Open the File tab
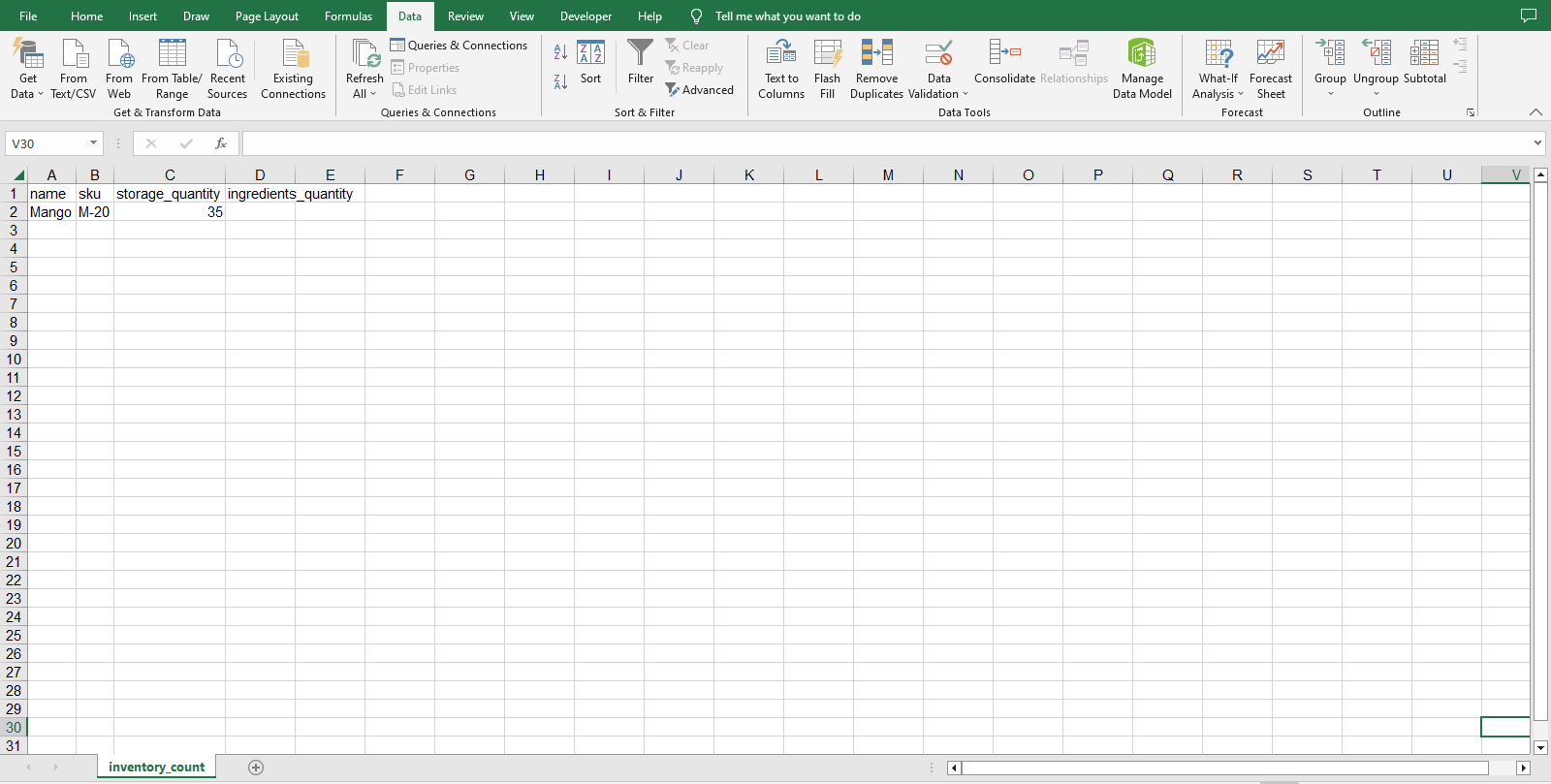The height and width of the screenshot is (784, 1551). click(28, 16)
